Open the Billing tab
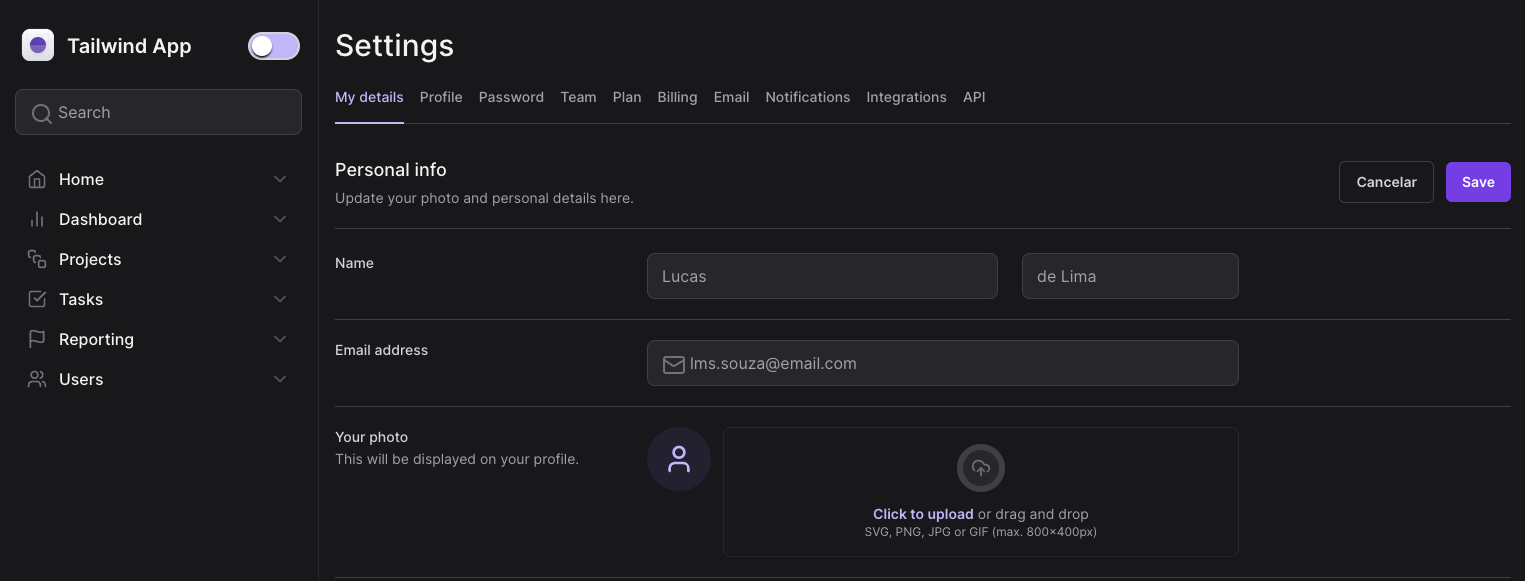The width and height of the screenshot is (1525, 581). (x=677, y=97)
